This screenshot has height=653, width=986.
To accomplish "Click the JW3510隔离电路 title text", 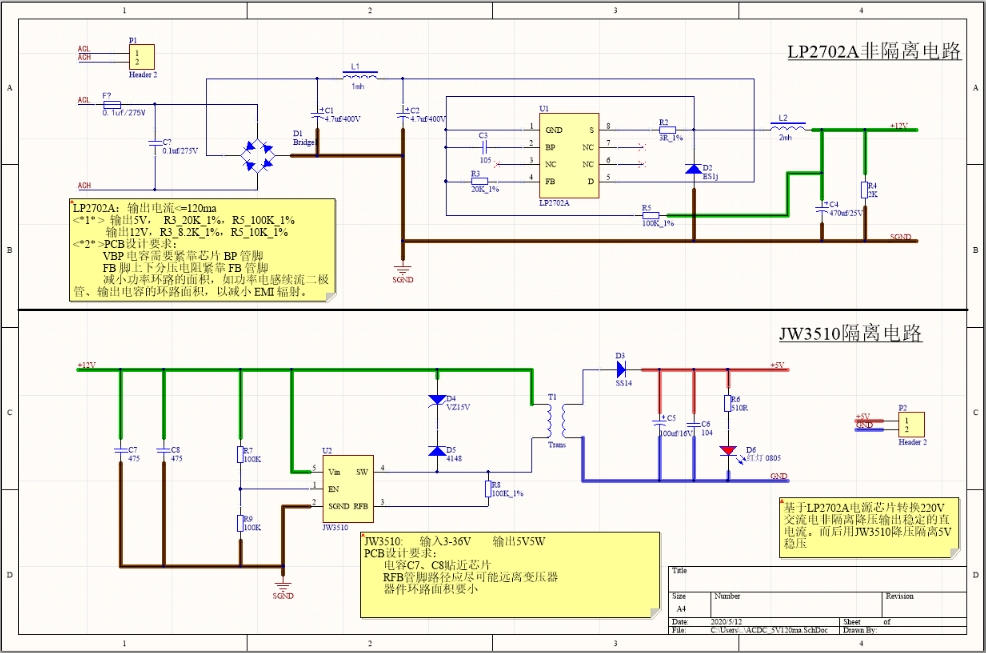I will [x=849, y=333].
